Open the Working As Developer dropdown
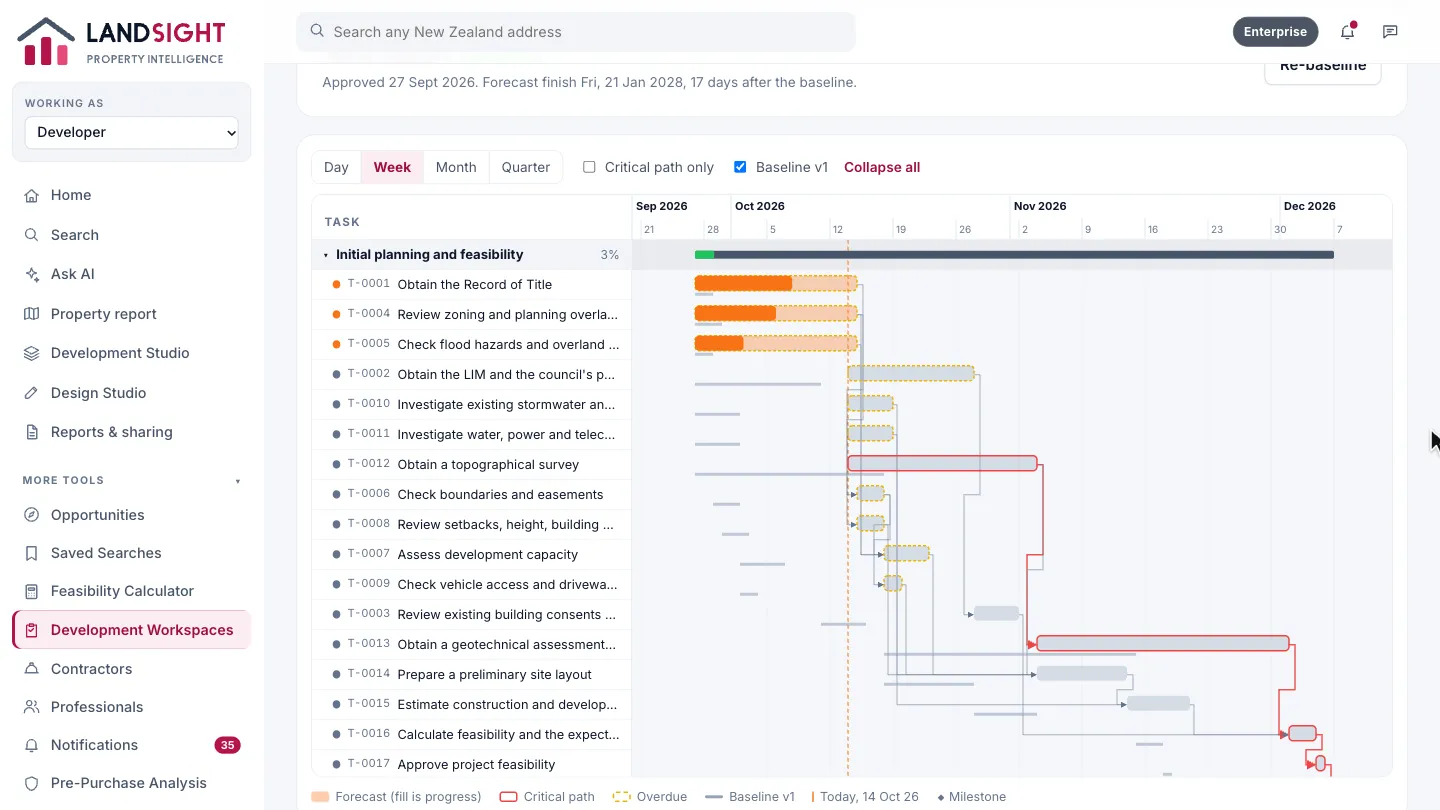Screen dimensions: 1440x810 click(x=132, y=132)
